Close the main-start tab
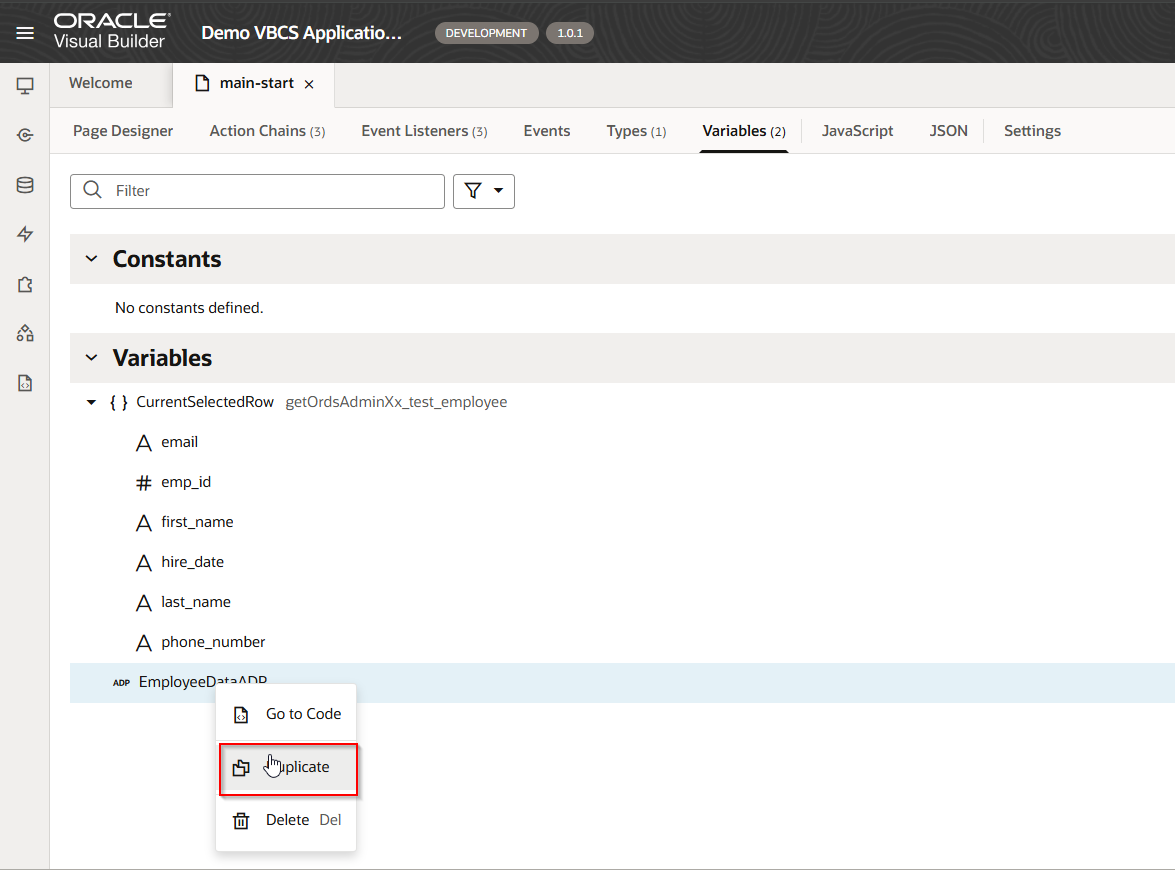 [x=309, y=85]
